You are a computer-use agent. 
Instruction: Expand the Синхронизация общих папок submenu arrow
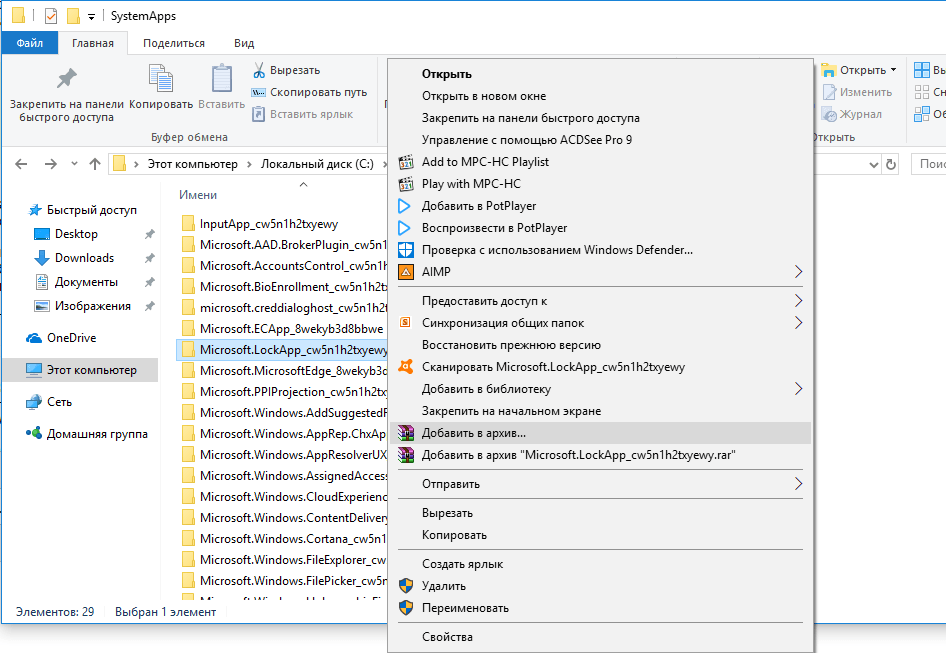click(x=798, y=323)
